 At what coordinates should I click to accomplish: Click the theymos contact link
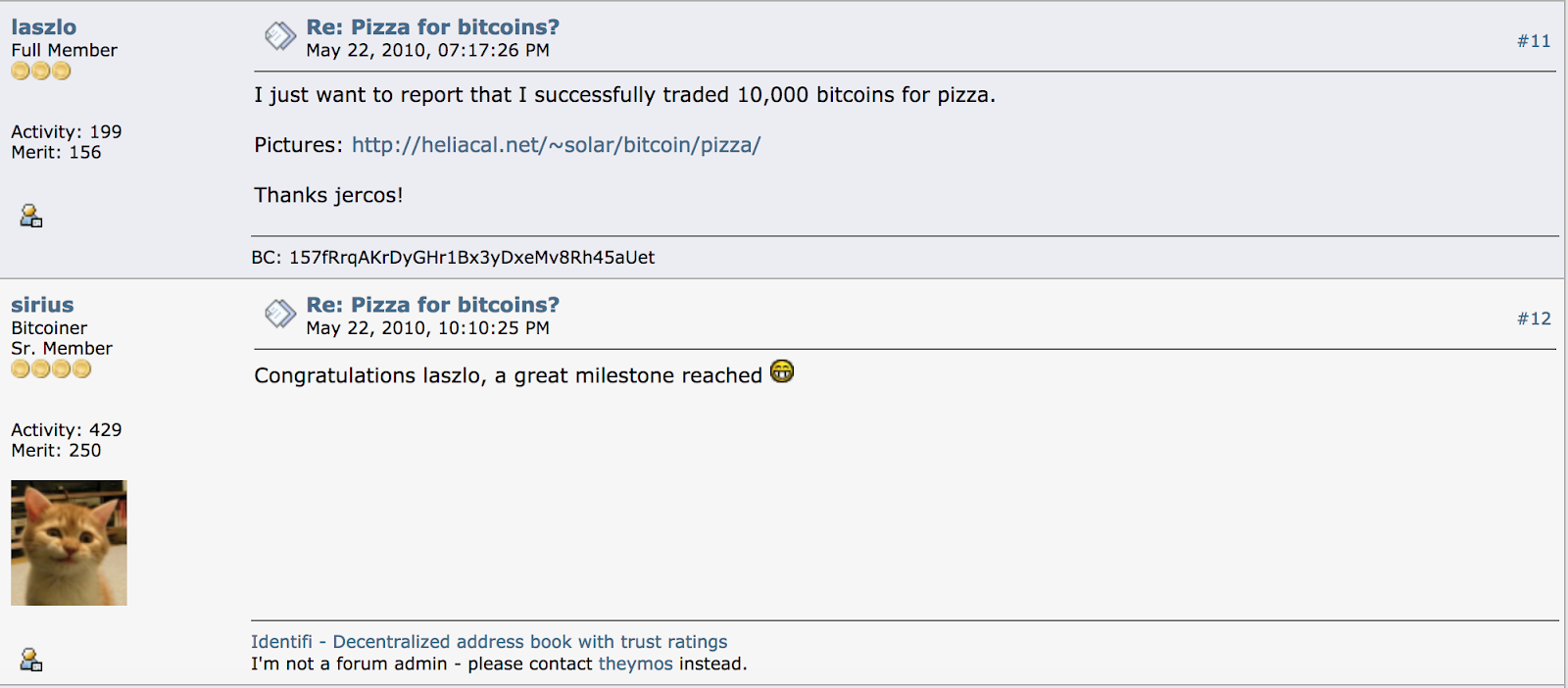click(x=635, y=663)
